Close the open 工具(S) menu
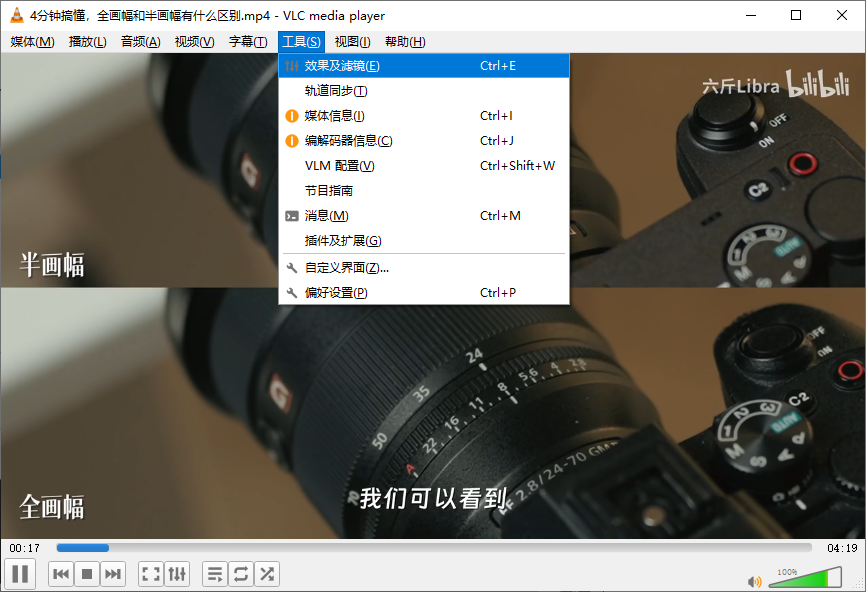 click(x=301, y=42)
